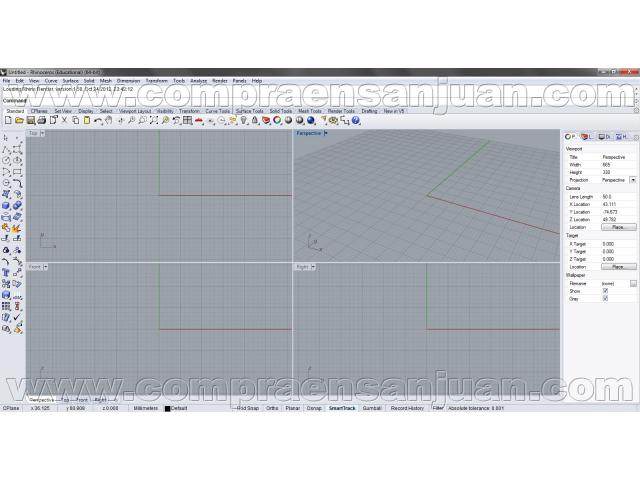Switch to the CPlanes toolbar tab
Viewport: 640px width, 480px height.
pos(39,111)
